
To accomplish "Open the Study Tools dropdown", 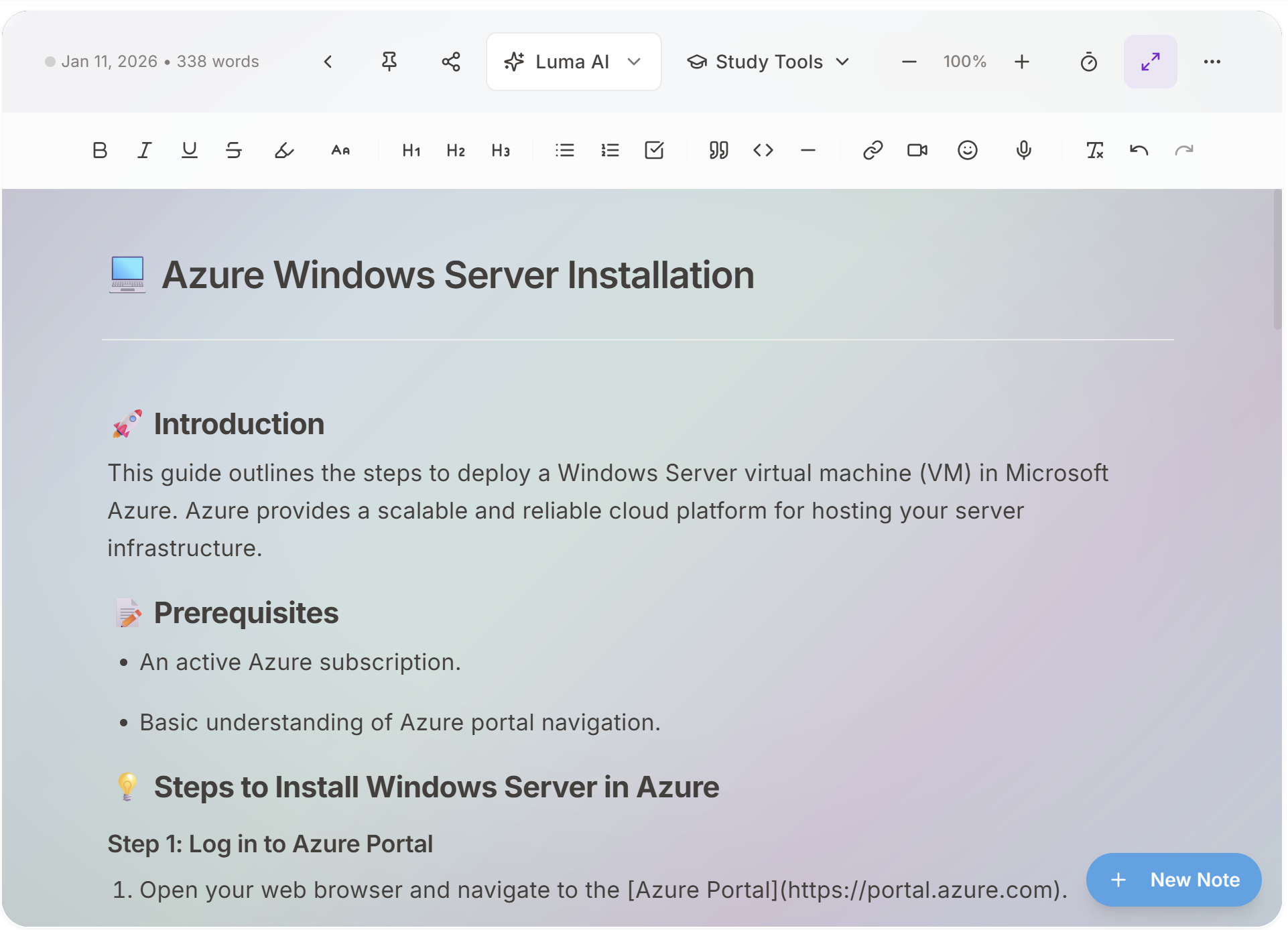I will pos(769,62).
